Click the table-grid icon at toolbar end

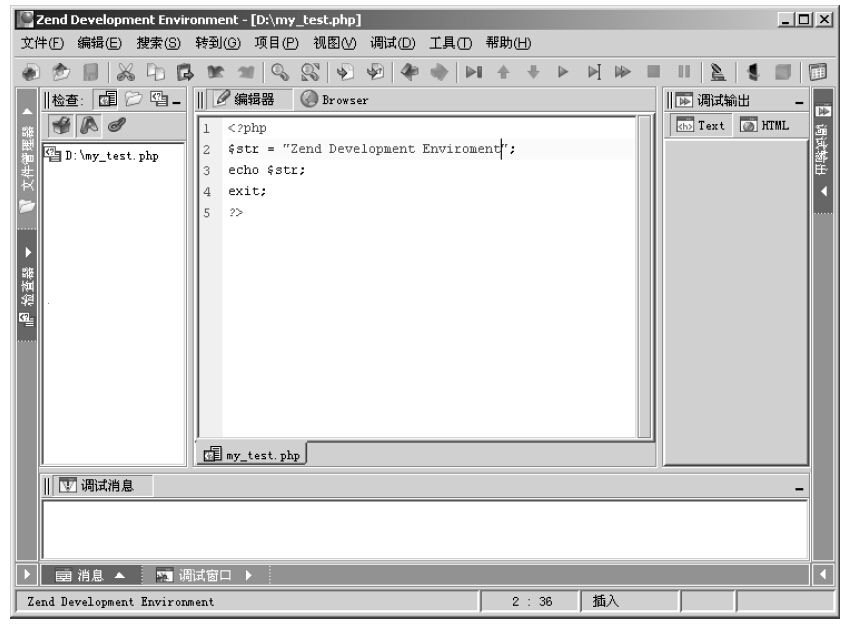(818, 72)
